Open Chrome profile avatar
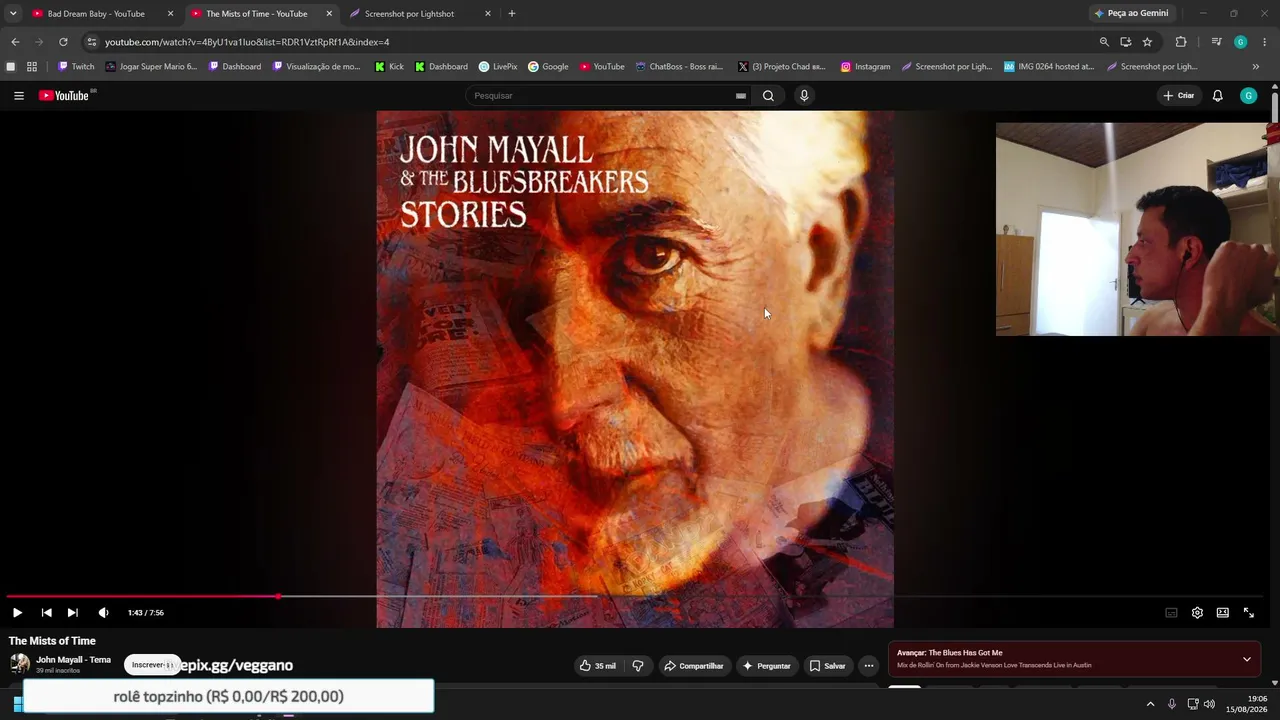Viewport: 1280px width, 720px height. click(1240, 42)
